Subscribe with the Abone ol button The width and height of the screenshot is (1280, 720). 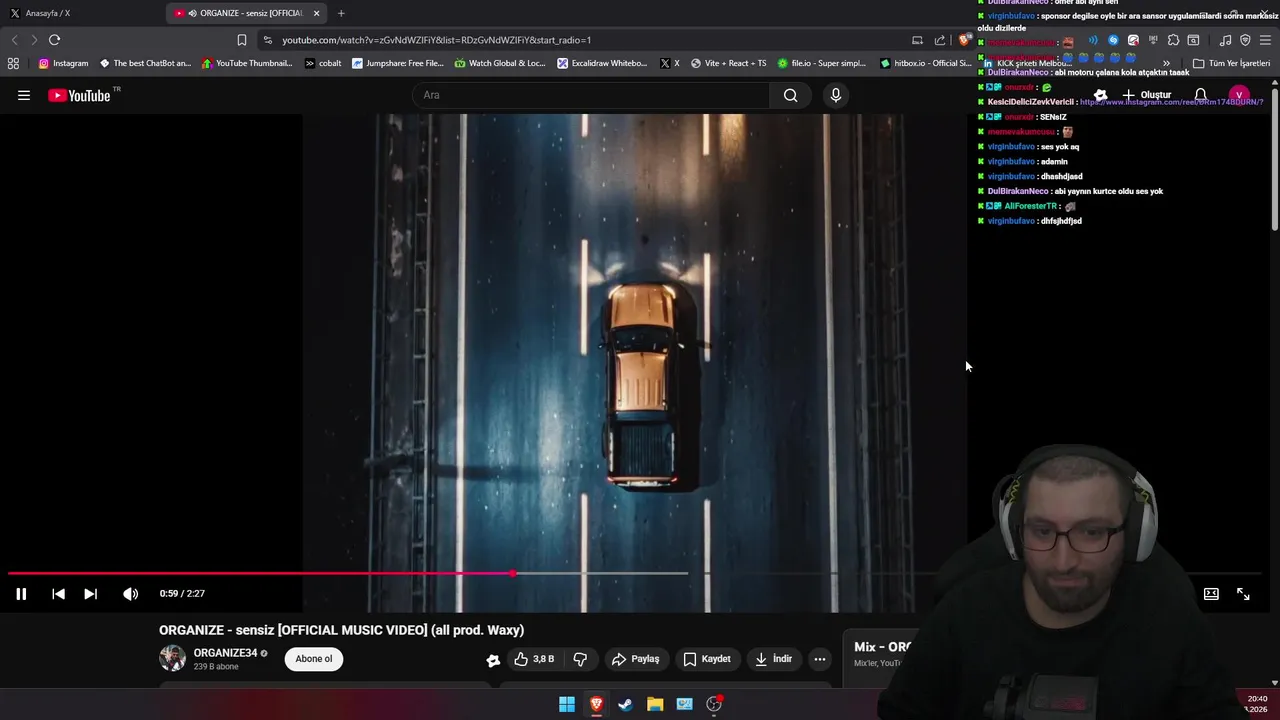(x=314, y=659)
